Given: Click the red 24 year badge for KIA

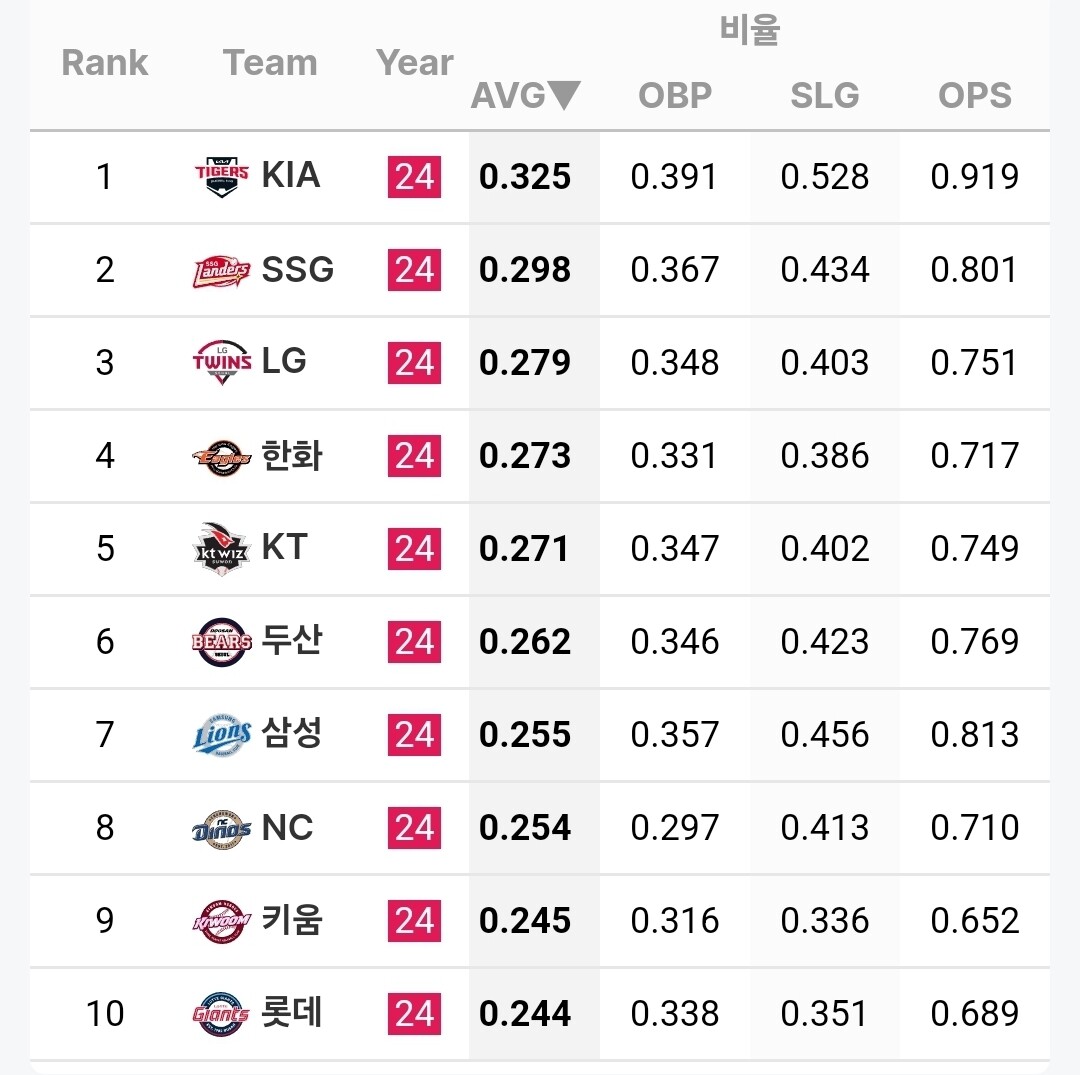Looking at the screenshot, I should [414, 177].
